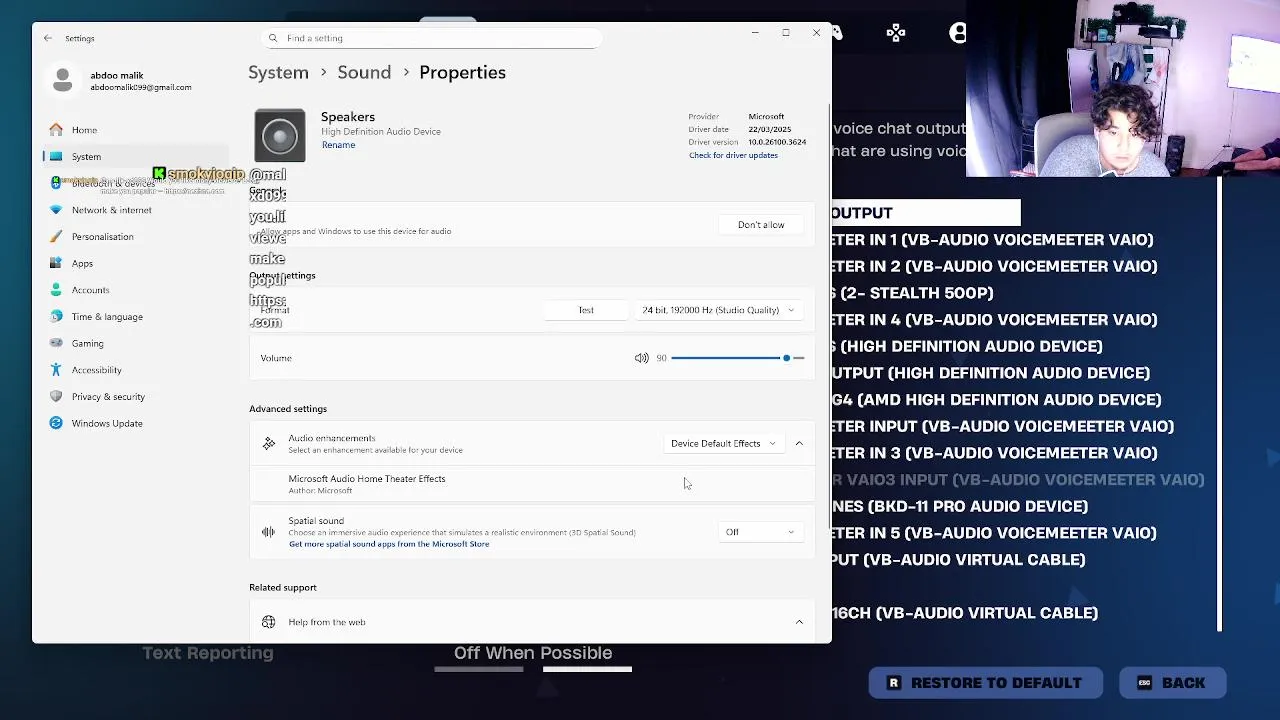This screenshot has height=720, width=1280.
Task: Open Home in Settings sidebar
Action: (x=84, y=130)
